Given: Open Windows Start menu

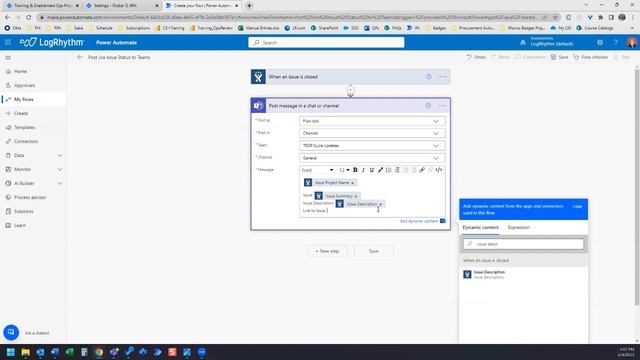Looking at the screenshot, I should point(11,352).
